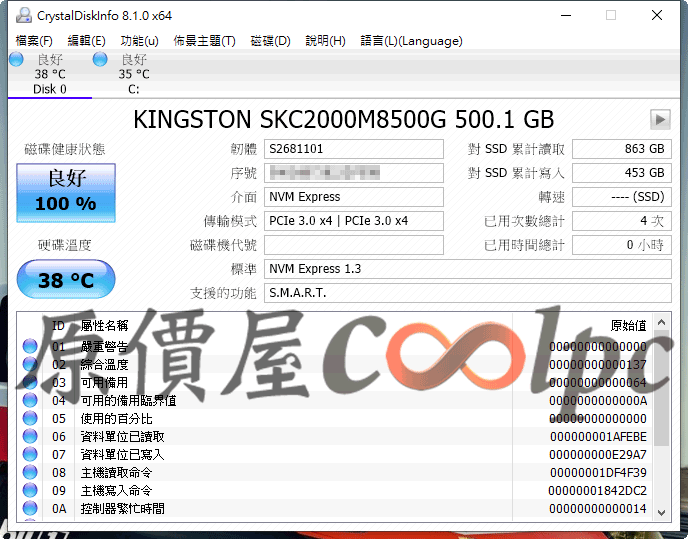Minimize the CrystalDiskInfo window
Viewport: 688px width, 539px height.
(x=566, y=15)
